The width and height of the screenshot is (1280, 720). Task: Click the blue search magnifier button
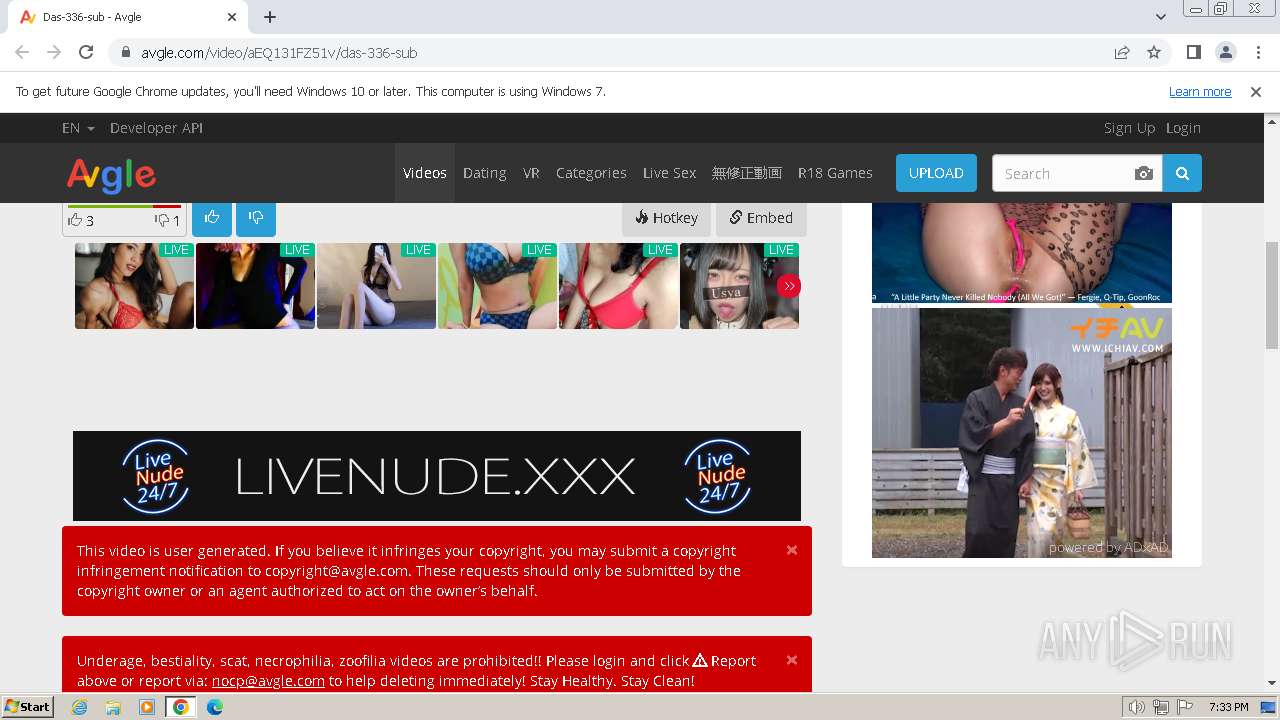point(1182,173)
